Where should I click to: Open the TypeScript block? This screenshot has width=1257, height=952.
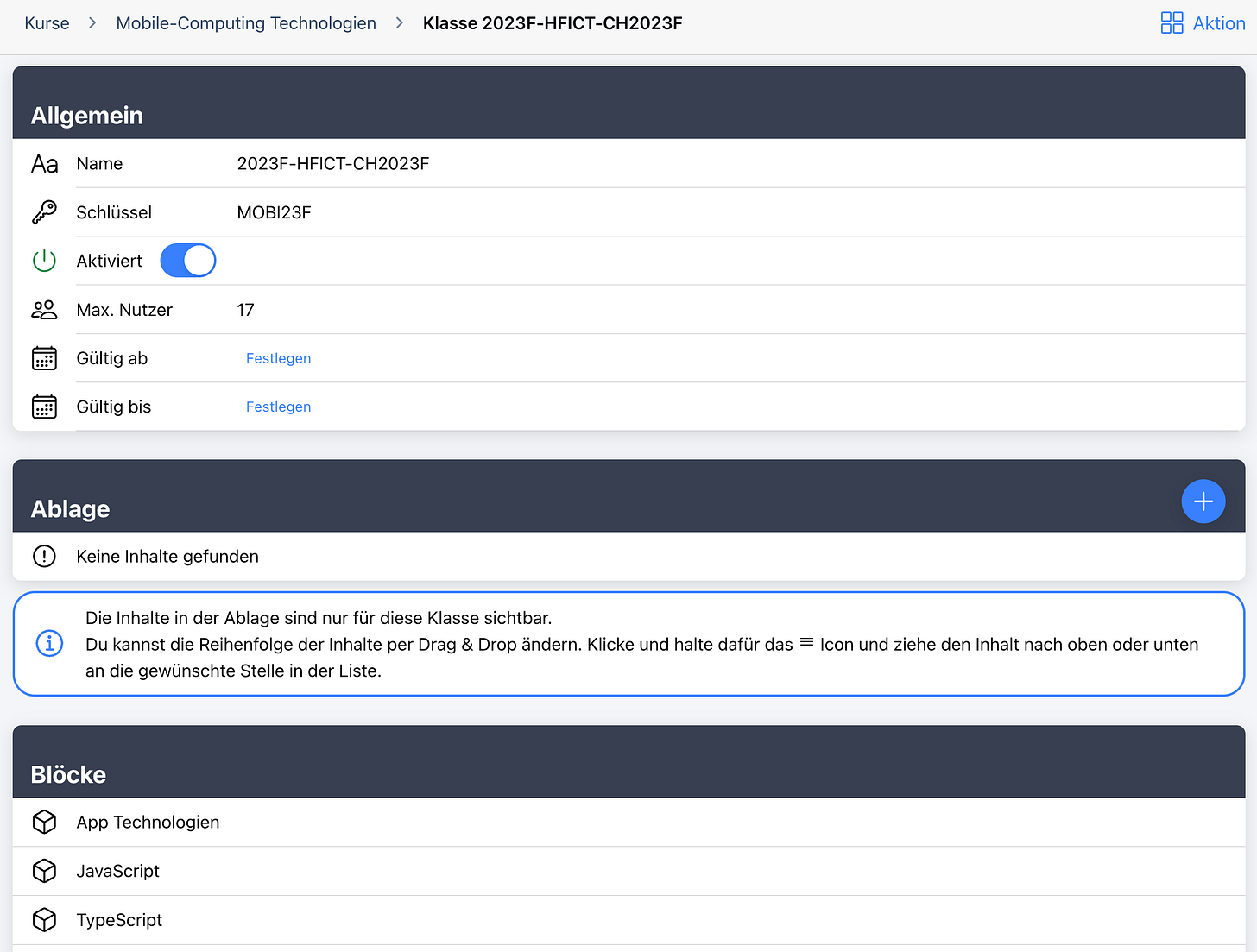[628, 920]
